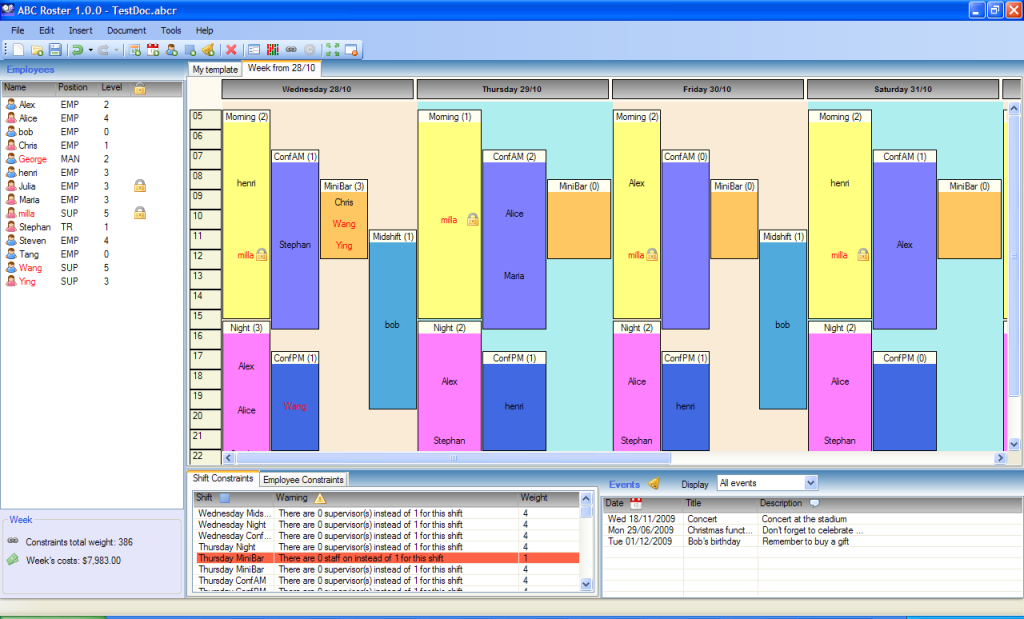Click the chain link constraints icon
The height and width of the screenshot is (619, 1024).
tap(291, 49)
